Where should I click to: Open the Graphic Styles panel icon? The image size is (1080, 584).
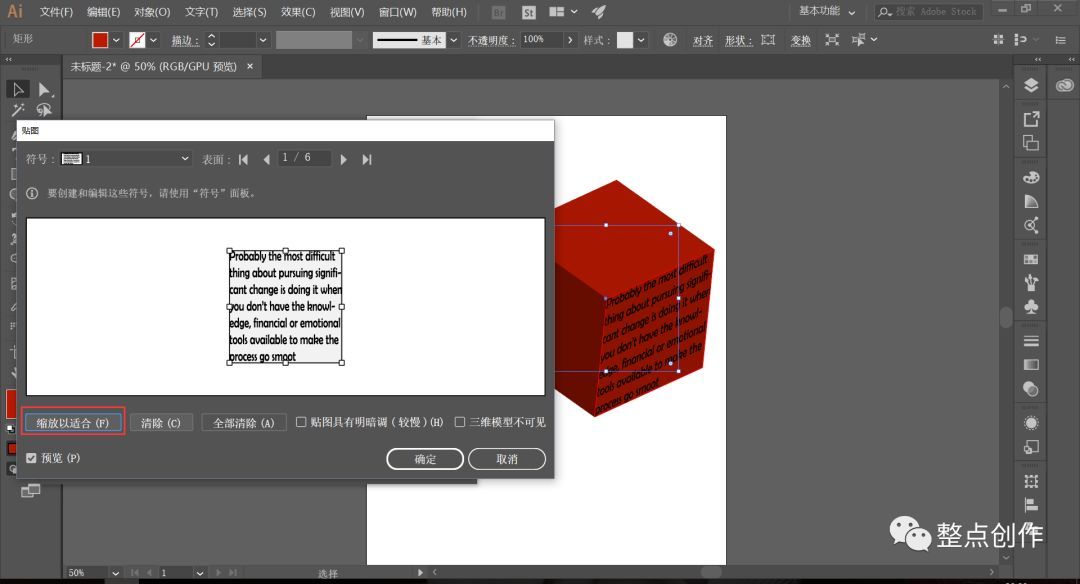tap(1030, 447)
